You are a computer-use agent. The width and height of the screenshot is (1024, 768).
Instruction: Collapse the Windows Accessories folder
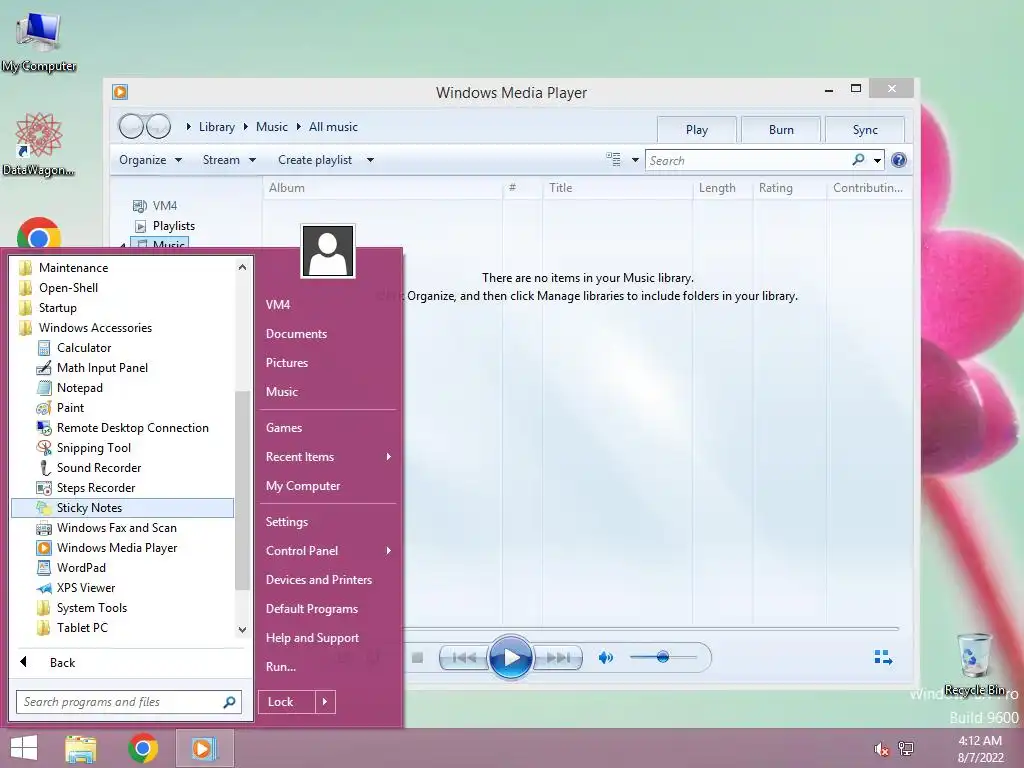click(95, 328)
